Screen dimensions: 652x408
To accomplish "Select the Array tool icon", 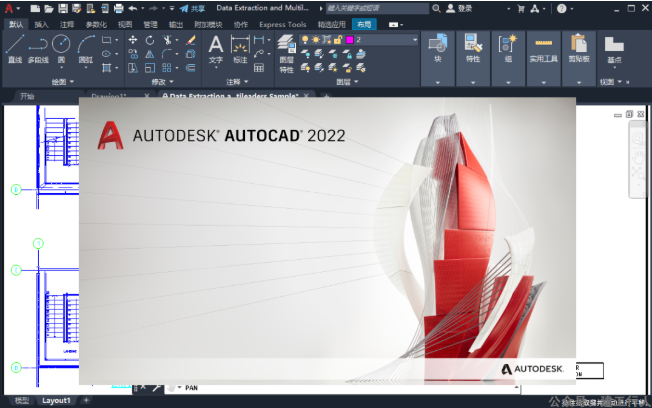I will pos(167,67).
